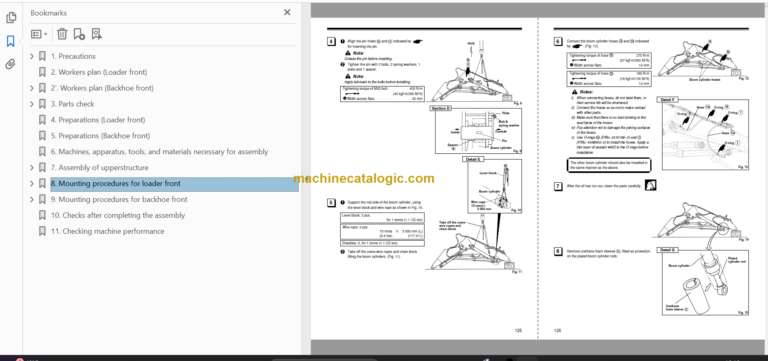The height and width of the screenshot is (361, 768).
Task: Click page number 125
Action: pyautogui.click(x=518, y=331)
